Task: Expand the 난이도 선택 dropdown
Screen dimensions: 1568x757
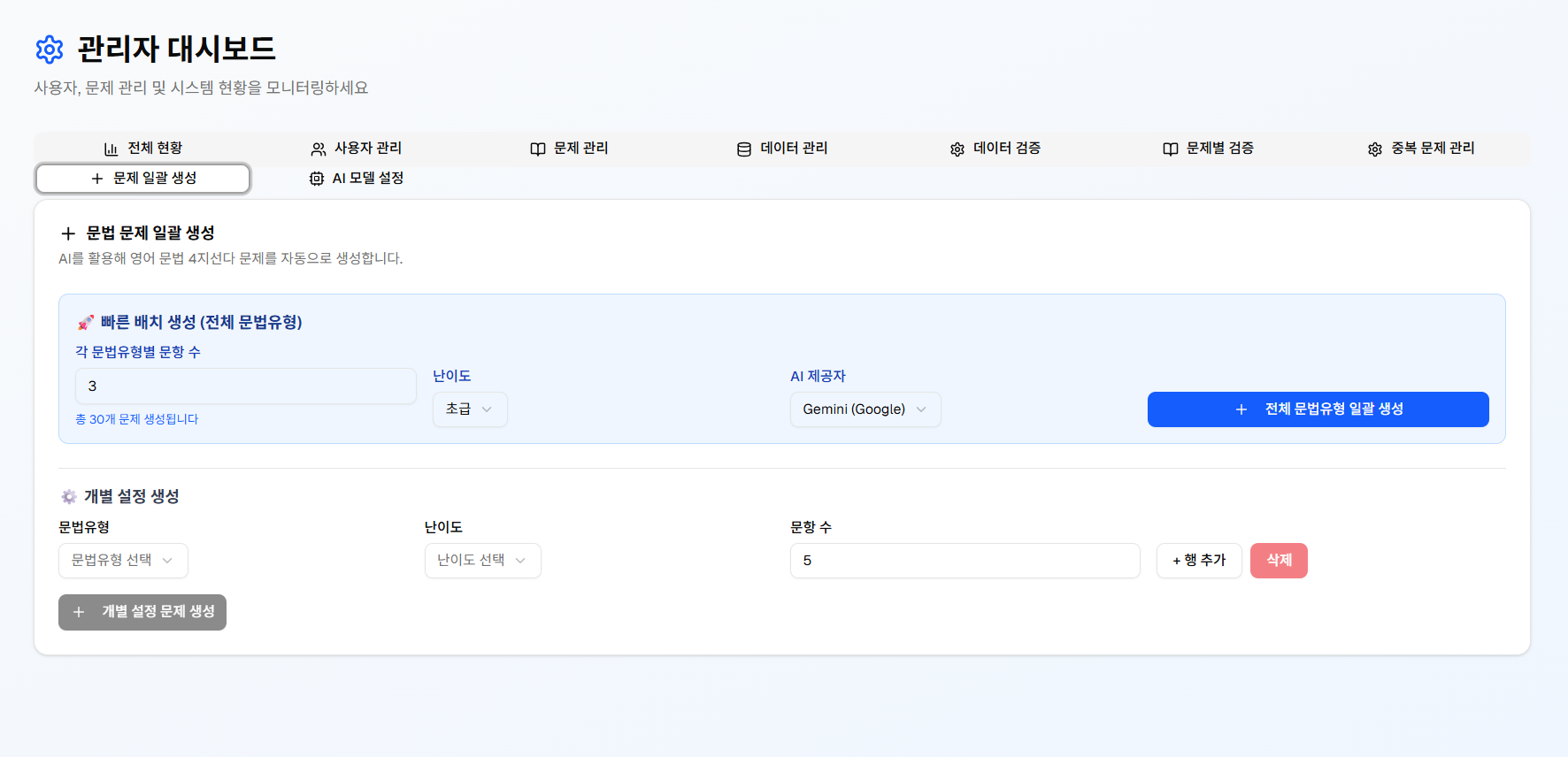Action: click(x=483, y=561)
